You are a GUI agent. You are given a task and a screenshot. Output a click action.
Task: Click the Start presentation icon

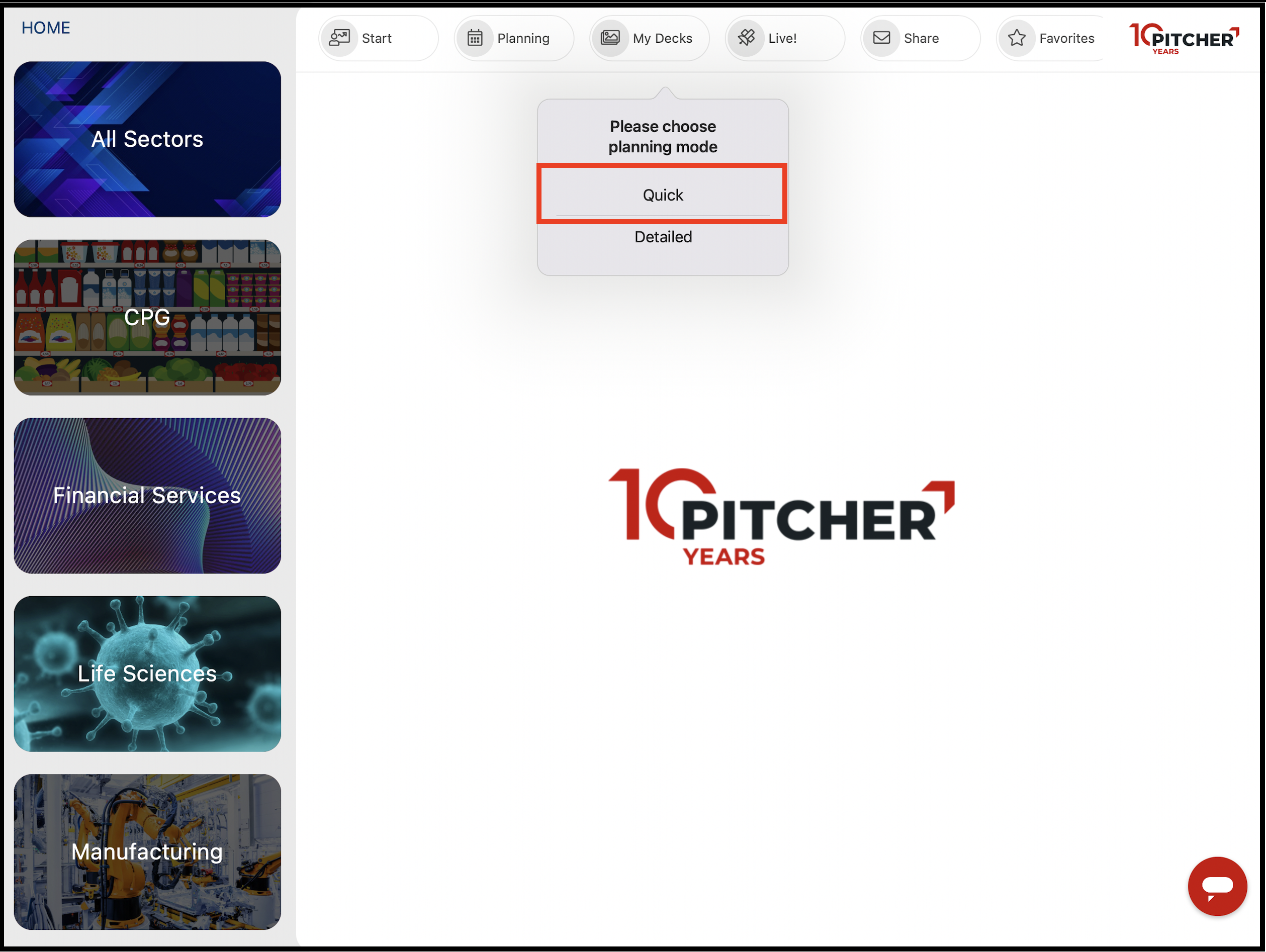pyautogui.click(x=339, y=38)
